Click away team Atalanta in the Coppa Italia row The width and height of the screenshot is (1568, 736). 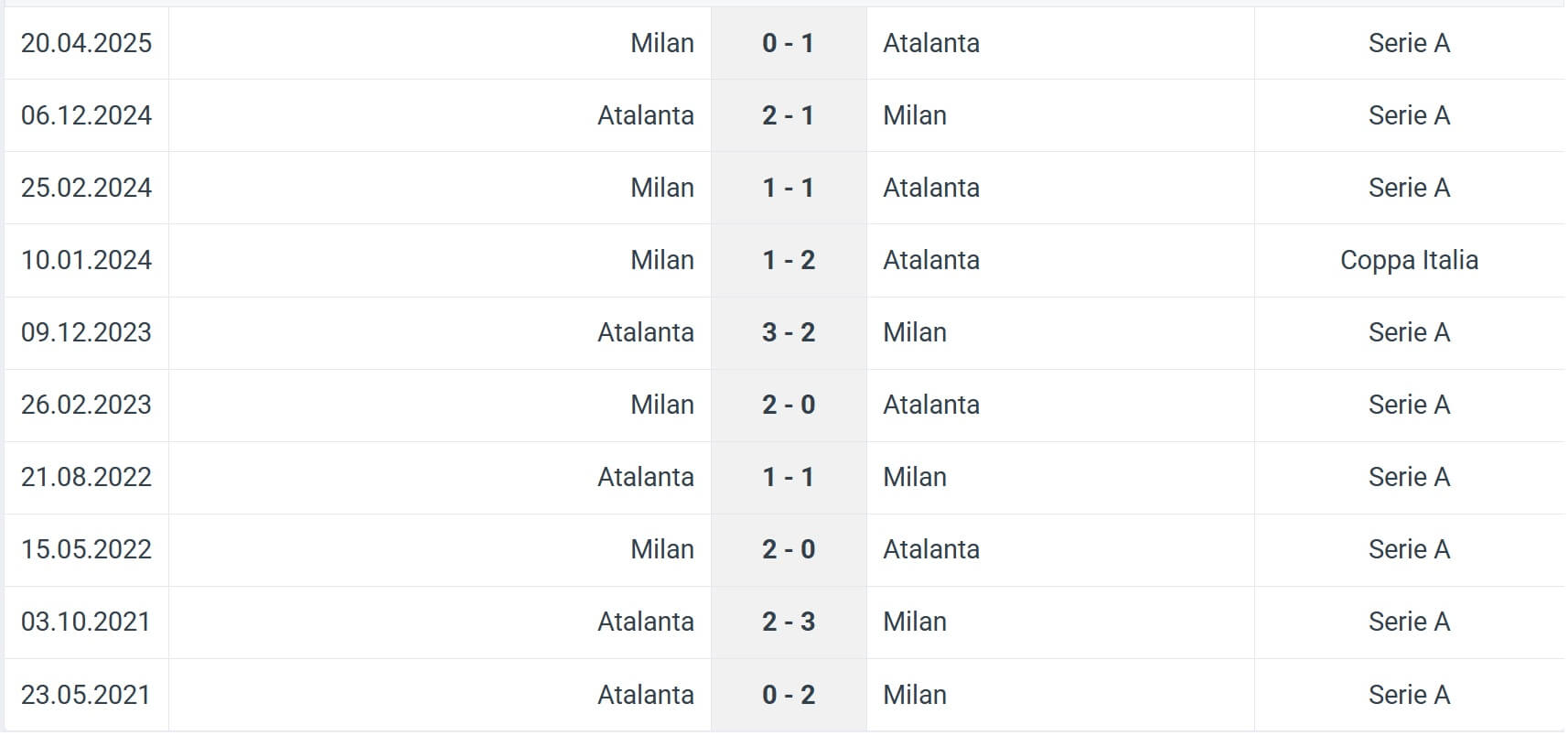click(x=931, y=260)
